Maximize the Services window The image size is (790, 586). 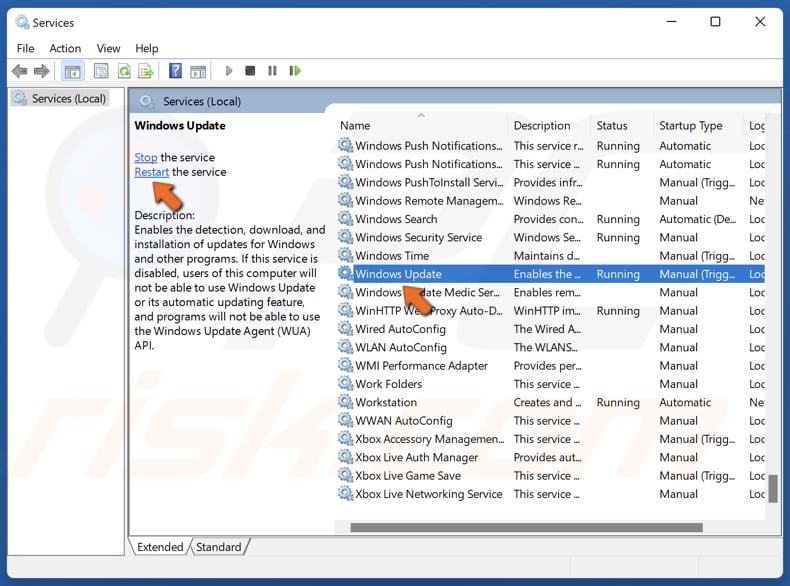click(x=715, y=21)
